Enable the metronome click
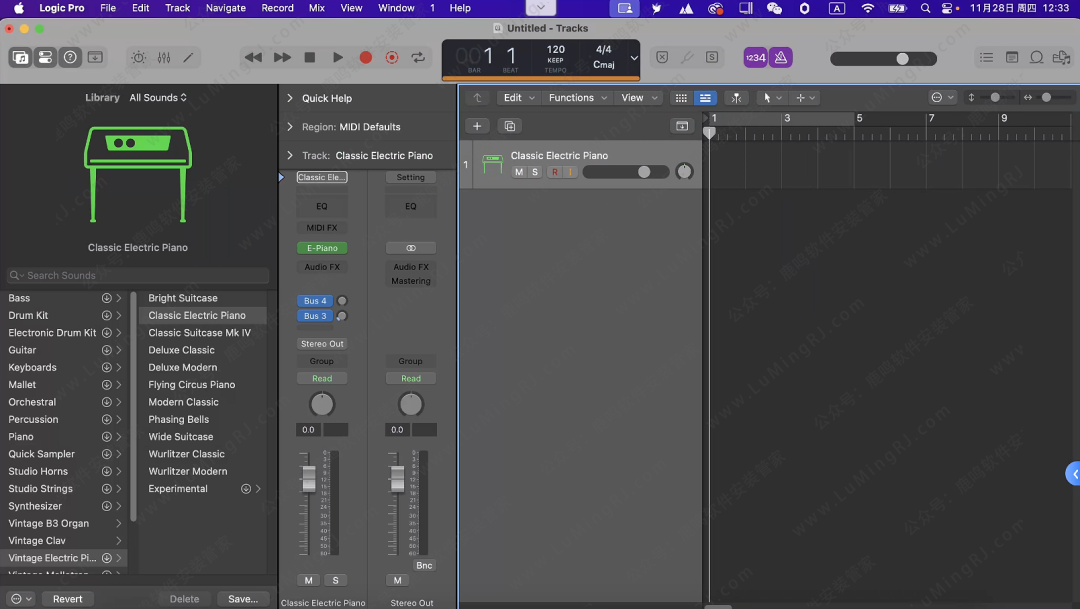The width and height of the screenshot is (1080, 609). 781,58
